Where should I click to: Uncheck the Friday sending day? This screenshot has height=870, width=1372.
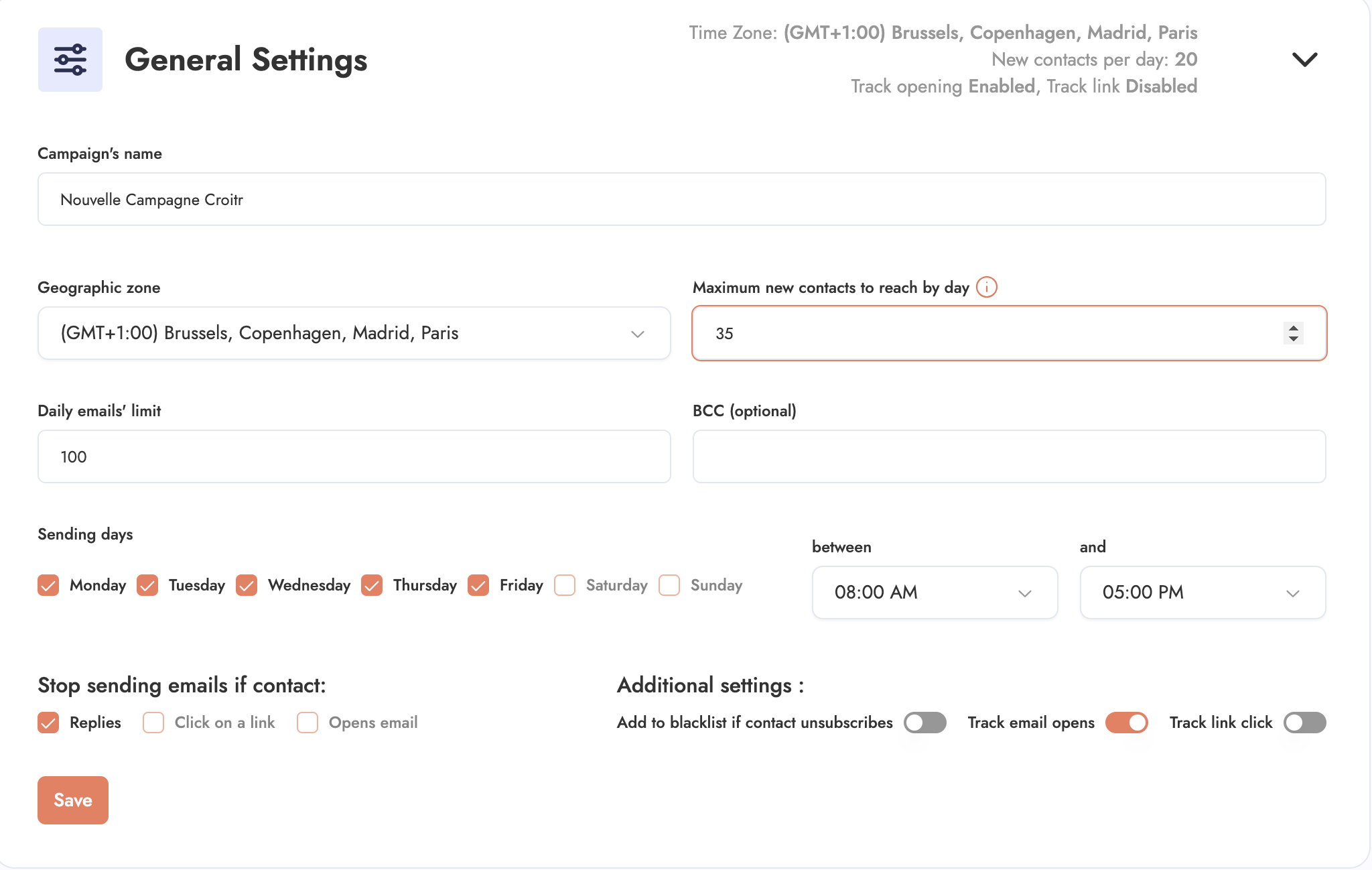[478, 585]
